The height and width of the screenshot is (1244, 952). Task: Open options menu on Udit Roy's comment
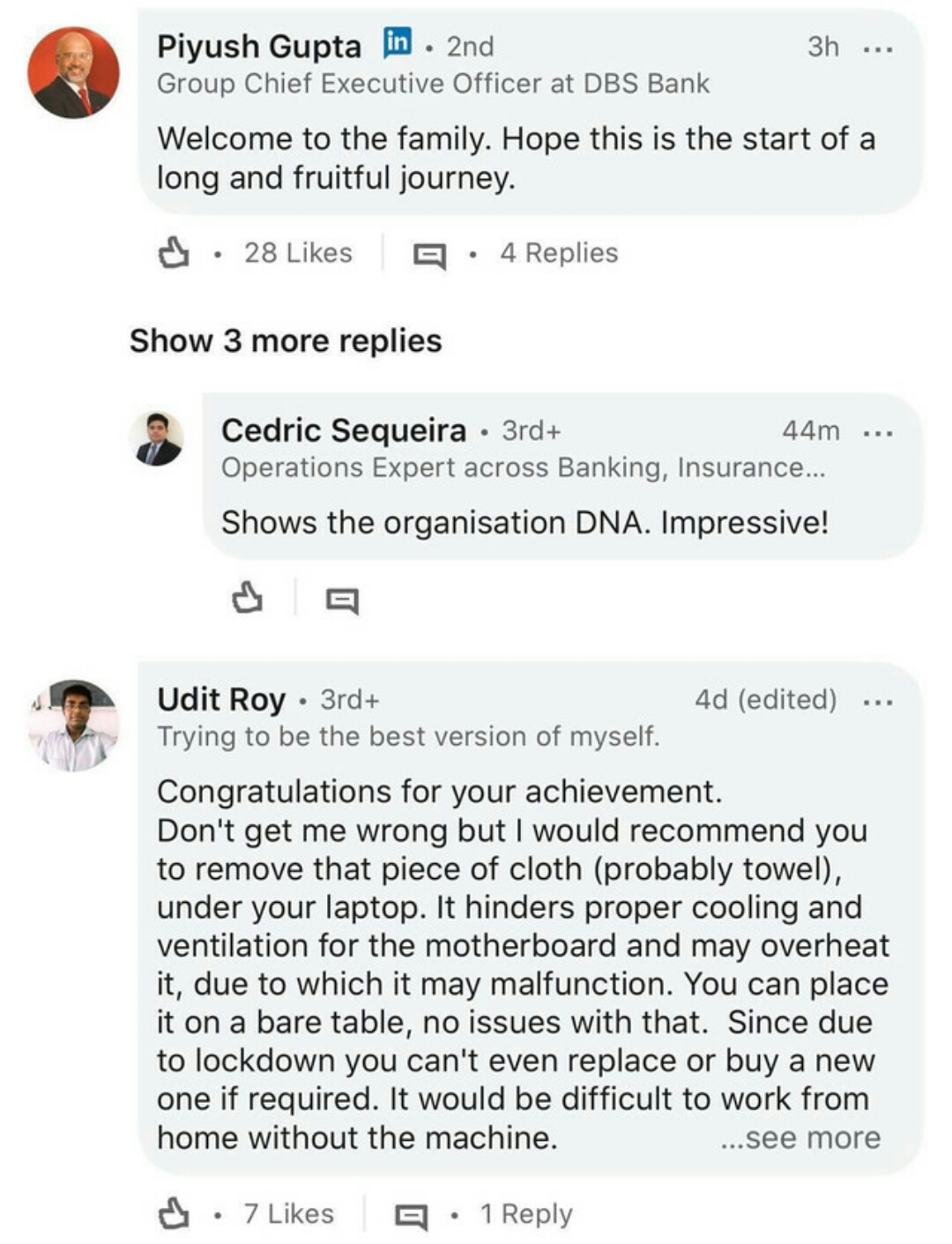tap(878, 703)
